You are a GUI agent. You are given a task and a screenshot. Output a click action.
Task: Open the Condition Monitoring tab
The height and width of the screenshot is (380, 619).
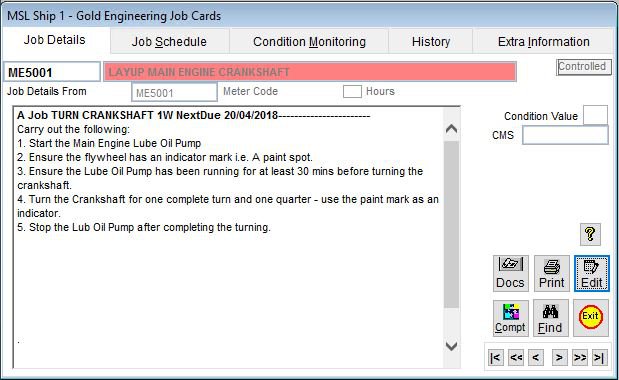coord(309,41)
